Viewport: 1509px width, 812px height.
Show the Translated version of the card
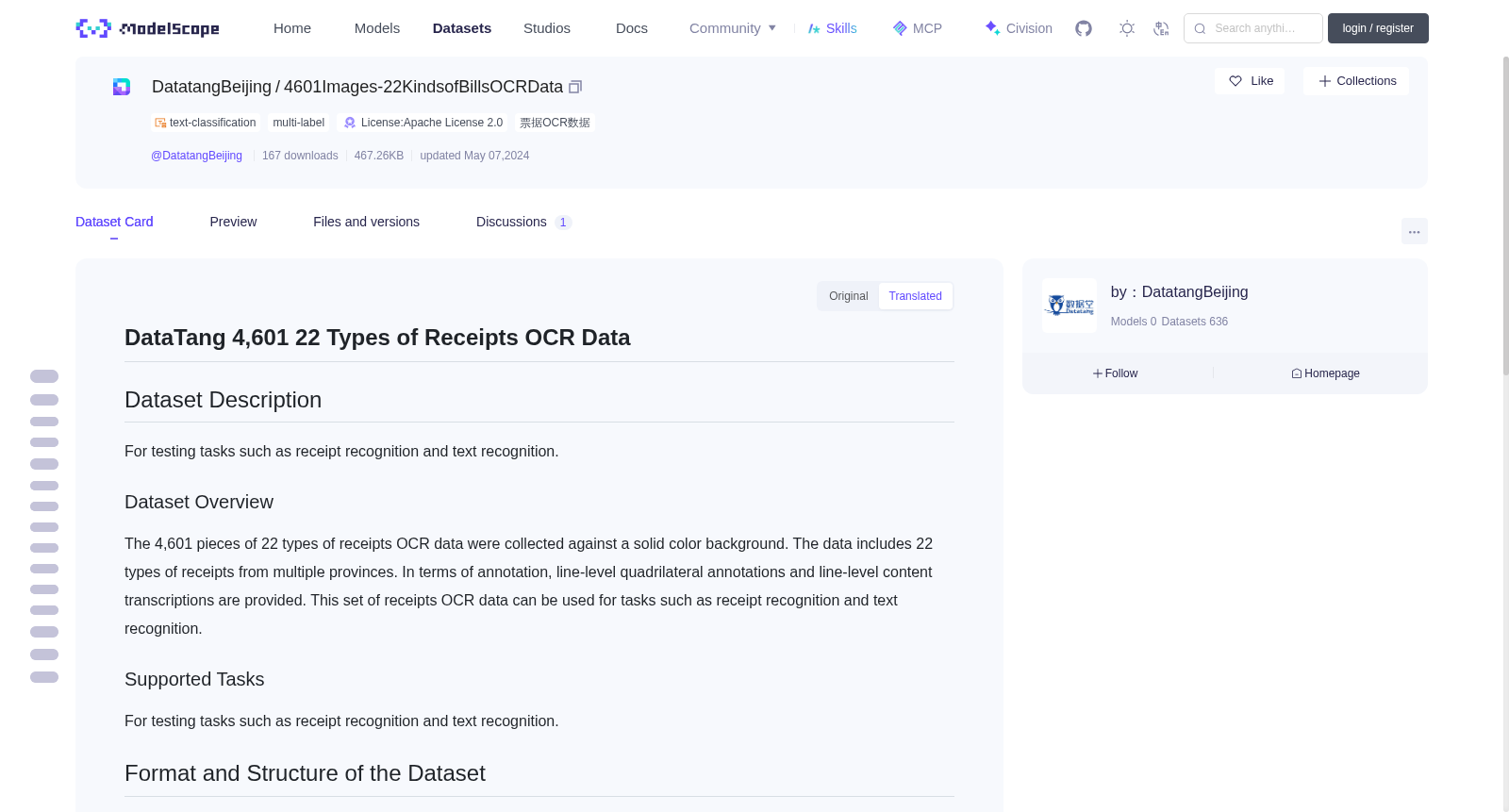point(915,296)
